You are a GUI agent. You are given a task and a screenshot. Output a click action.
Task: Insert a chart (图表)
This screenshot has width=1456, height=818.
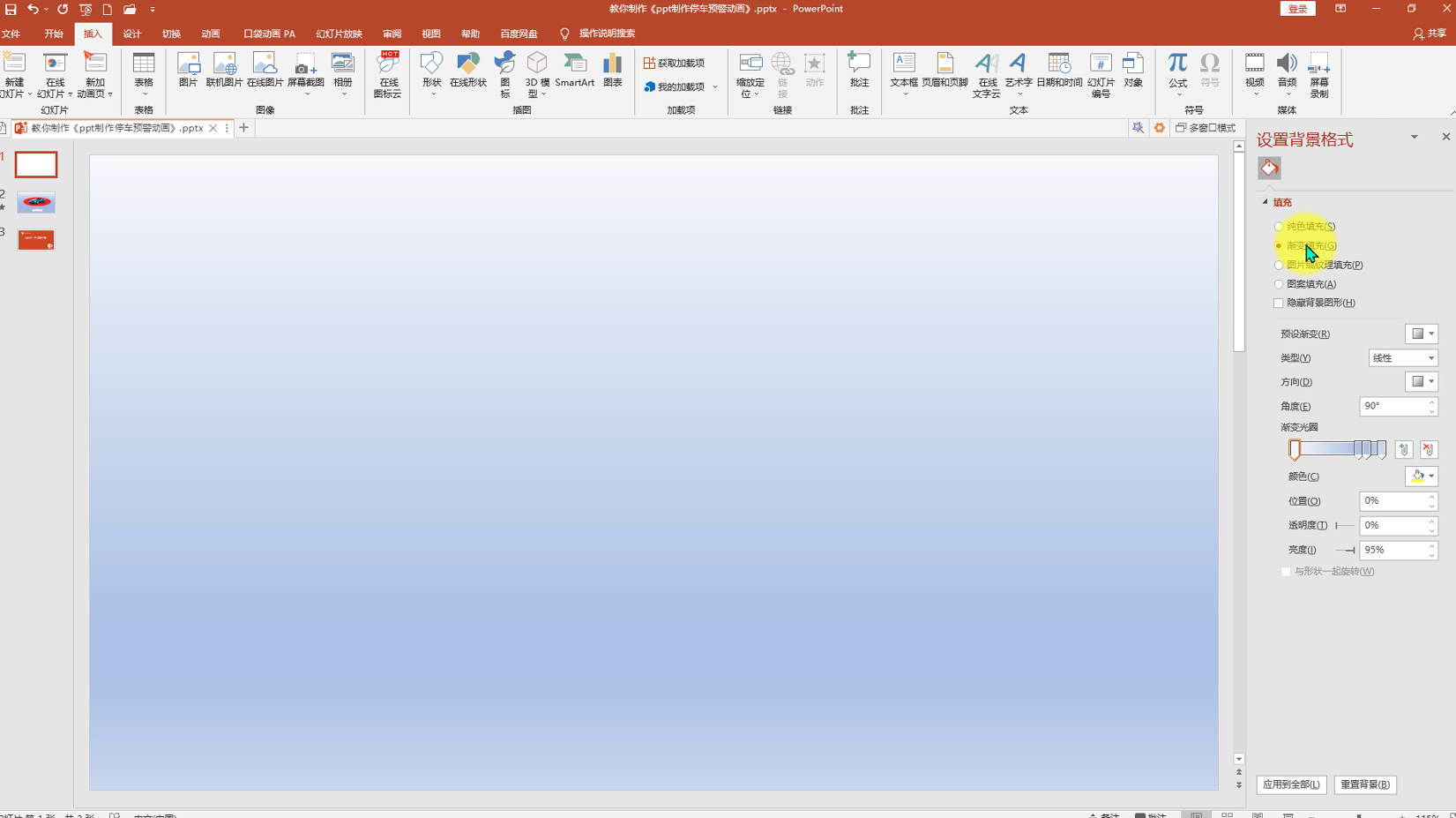tap(613, 70)
